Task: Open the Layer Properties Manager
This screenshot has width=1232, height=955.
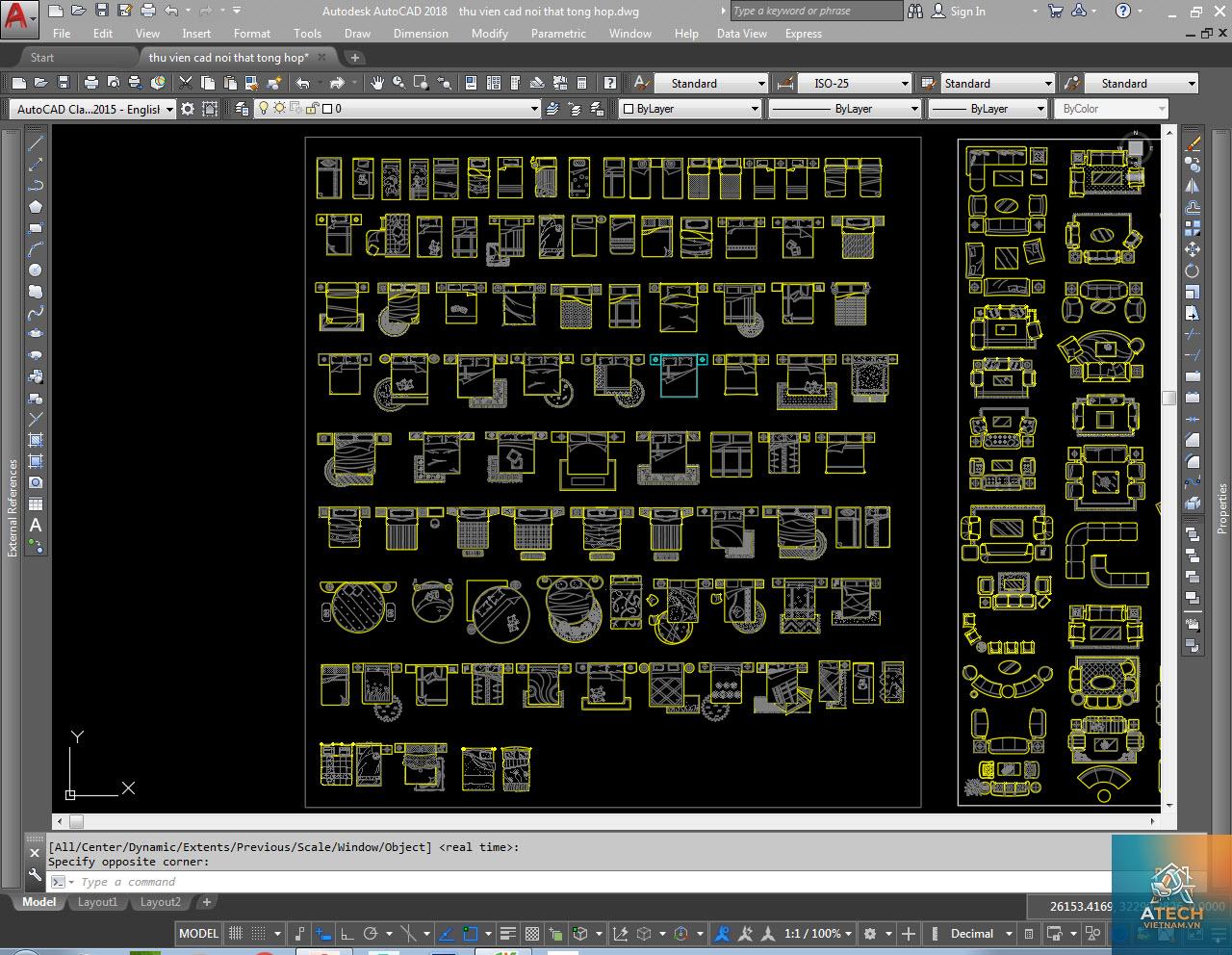Action: coord(242,109)
